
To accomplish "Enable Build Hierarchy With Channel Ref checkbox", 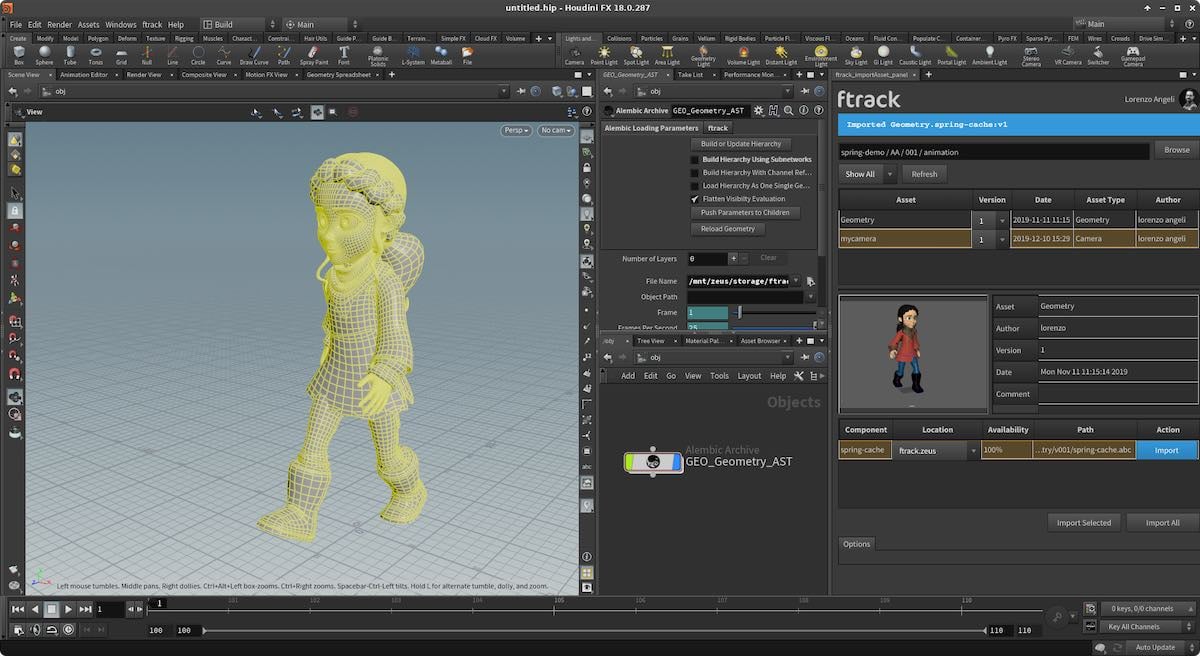I will click(x=695, y=172).
